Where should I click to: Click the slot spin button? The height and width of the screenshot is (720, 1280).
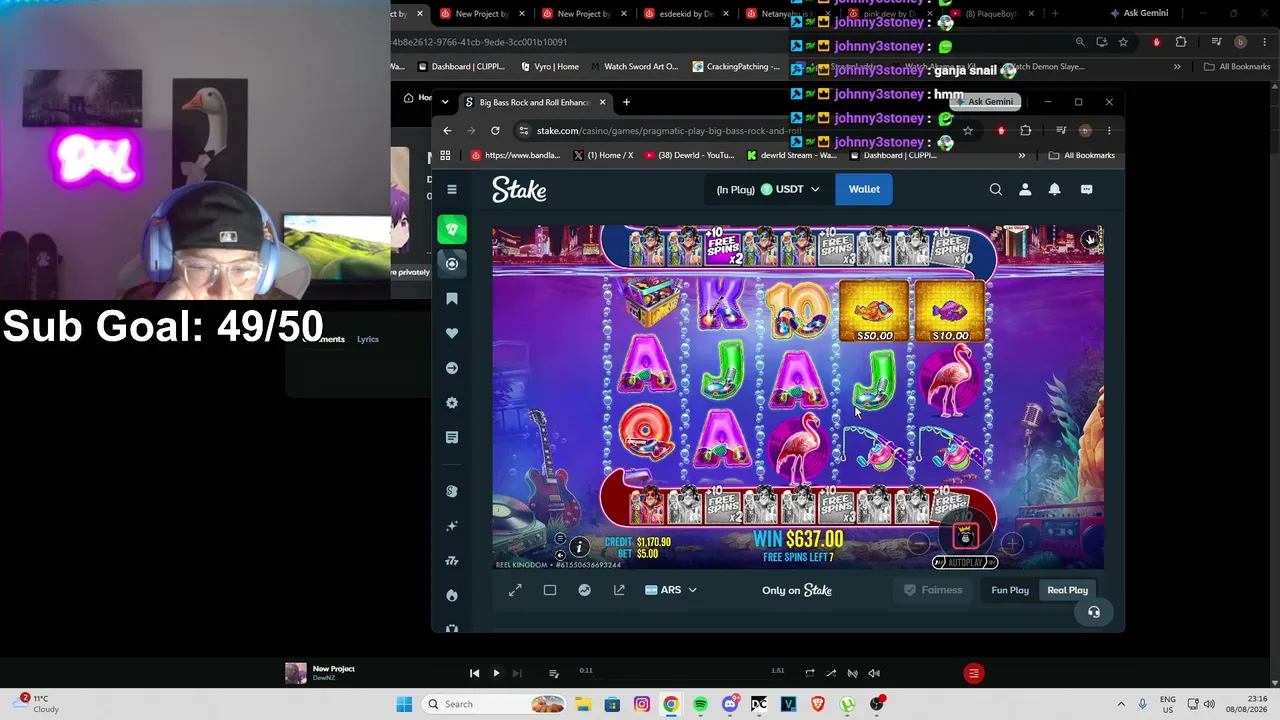pyautogui.click(x=965, y=537)
